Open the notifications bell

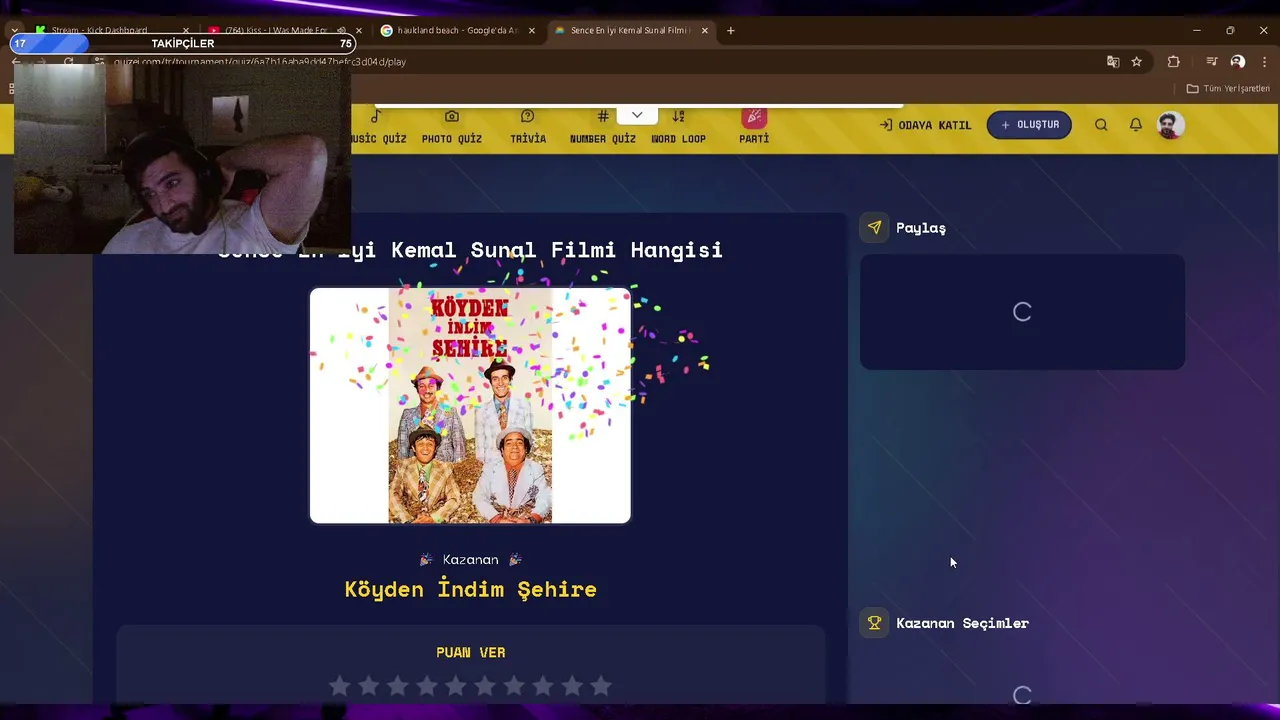1136,125
